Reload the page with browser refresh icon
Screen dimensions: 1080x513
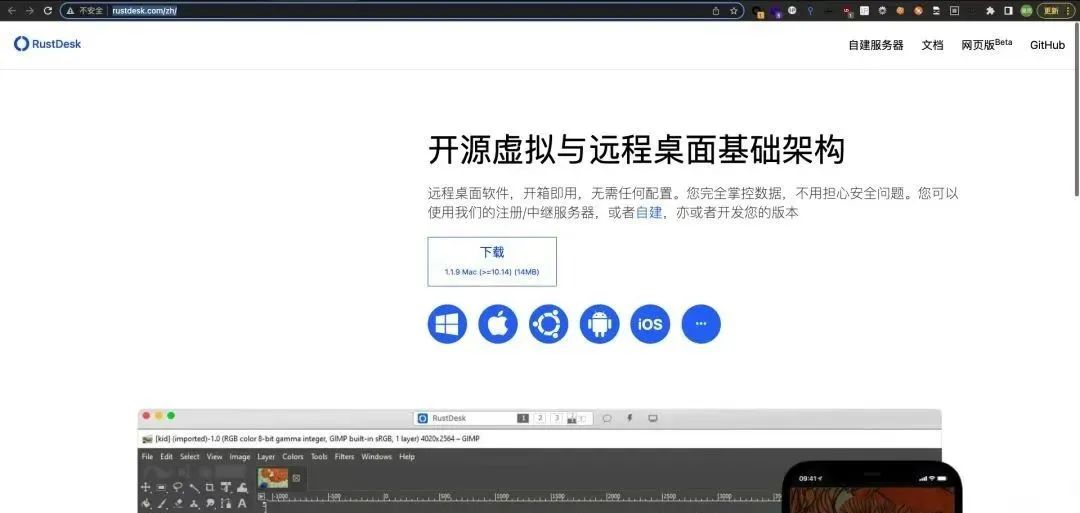(48, 10)
